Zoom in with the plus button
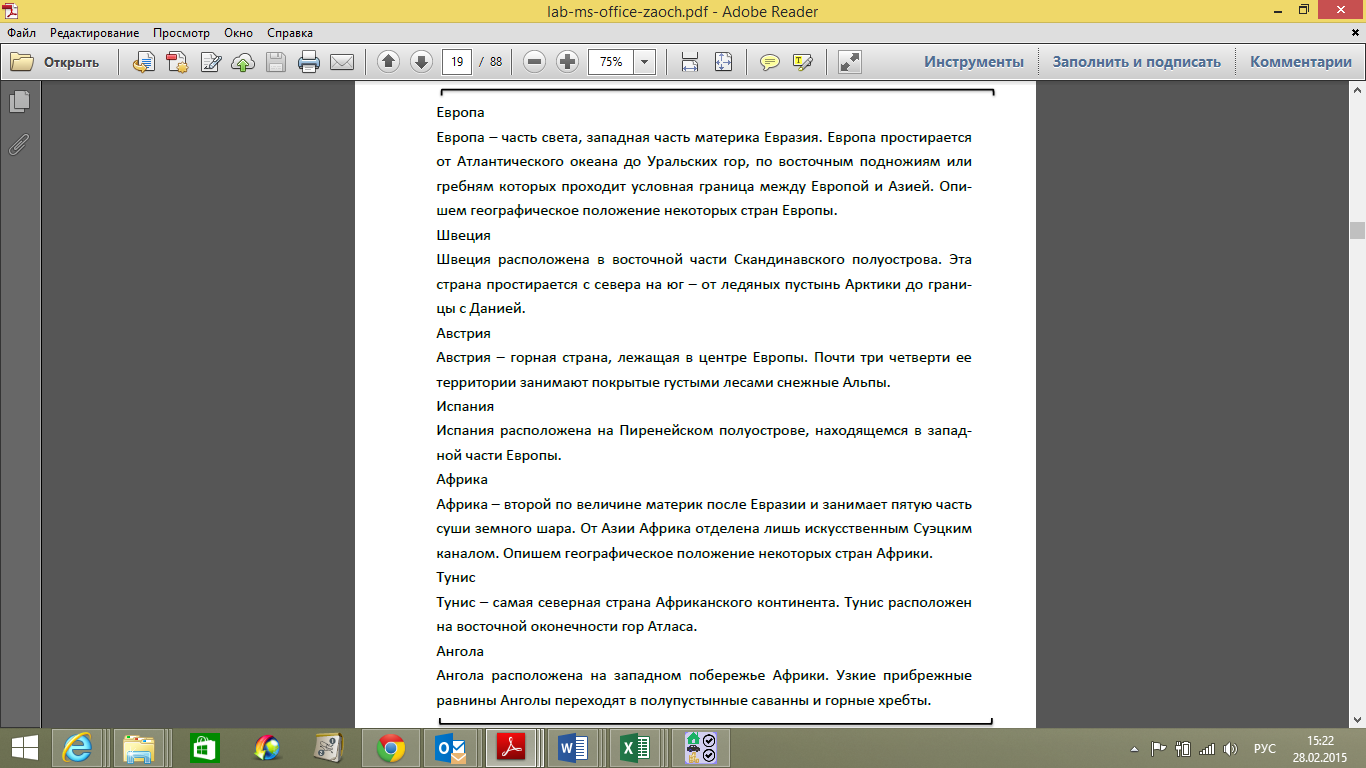Image resolution: width=1366 pixels, height=768 pixels. click(x=567, y=62)
